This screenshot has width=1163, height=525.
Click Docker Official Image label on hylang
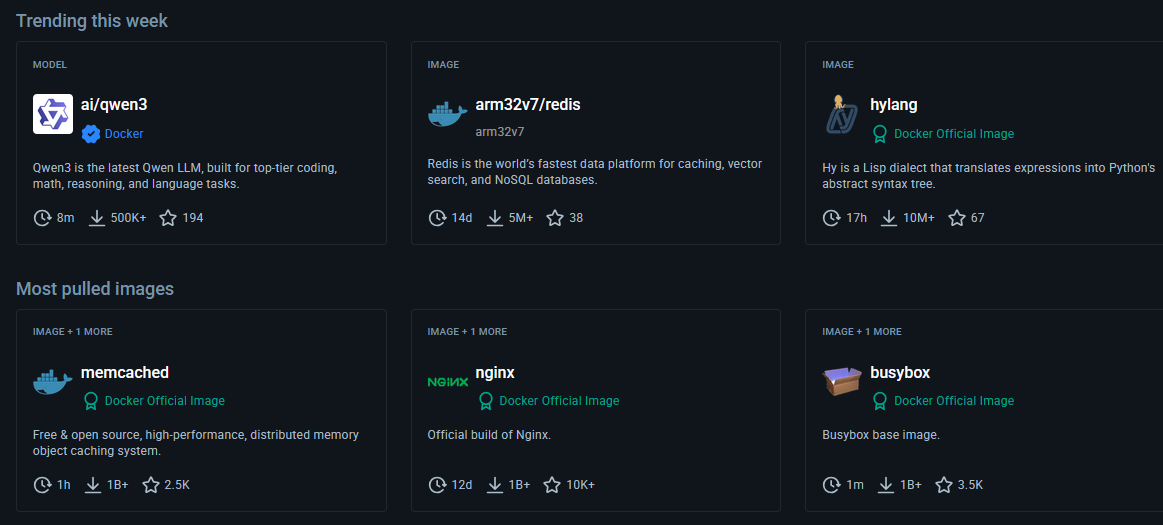954,133
